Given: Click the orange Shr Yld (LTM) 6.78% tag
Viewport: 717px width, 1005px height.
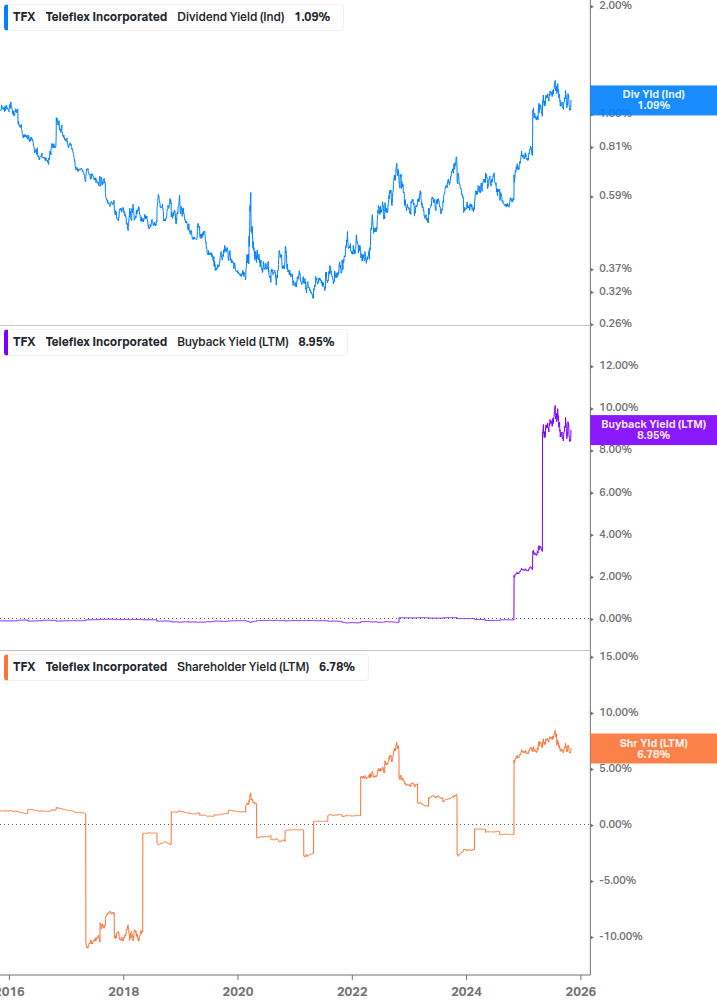Looking at the screenshot, I should pyautogui.click(x=654, y=749).
